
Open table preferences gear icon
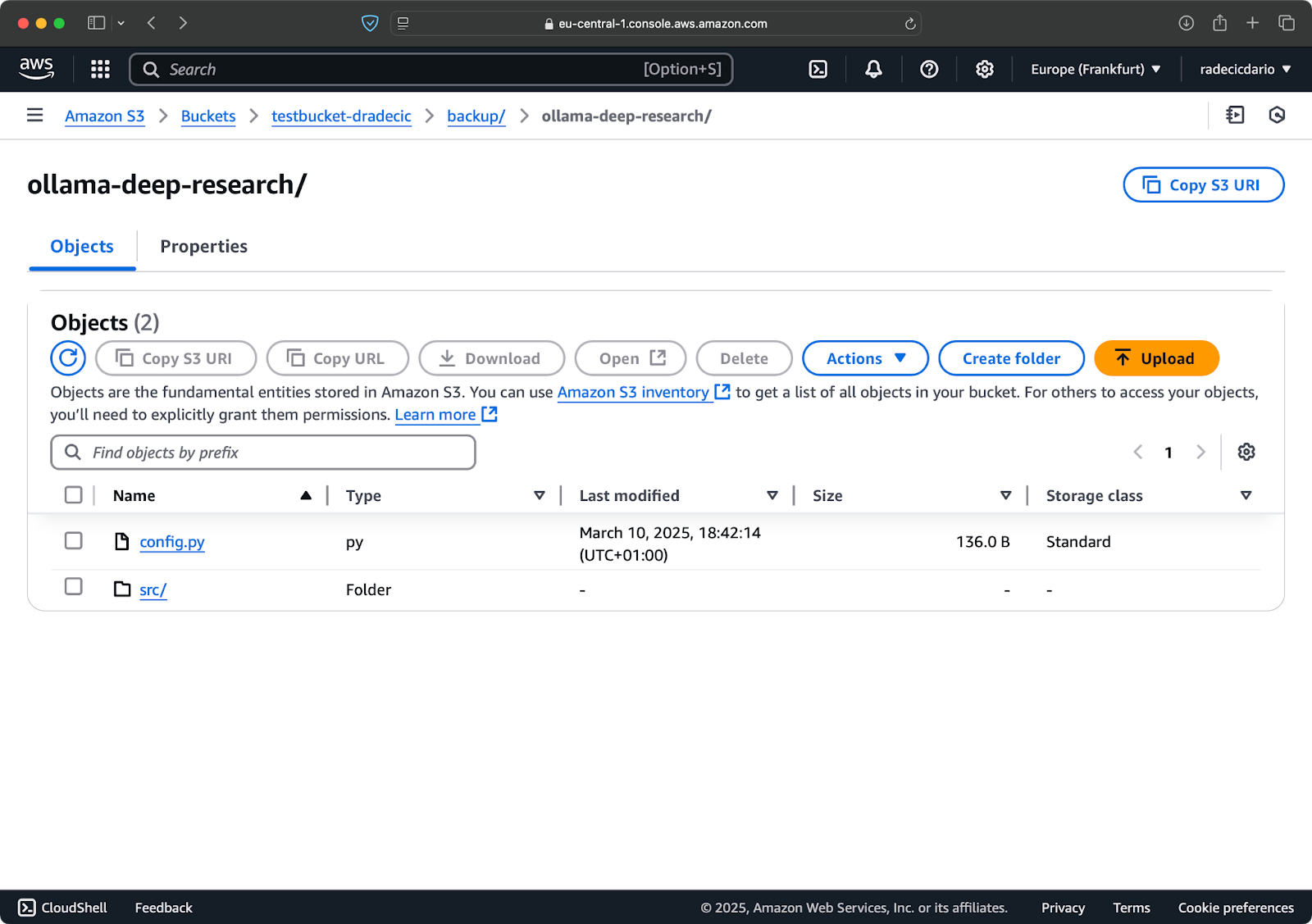pos(1246,452)
